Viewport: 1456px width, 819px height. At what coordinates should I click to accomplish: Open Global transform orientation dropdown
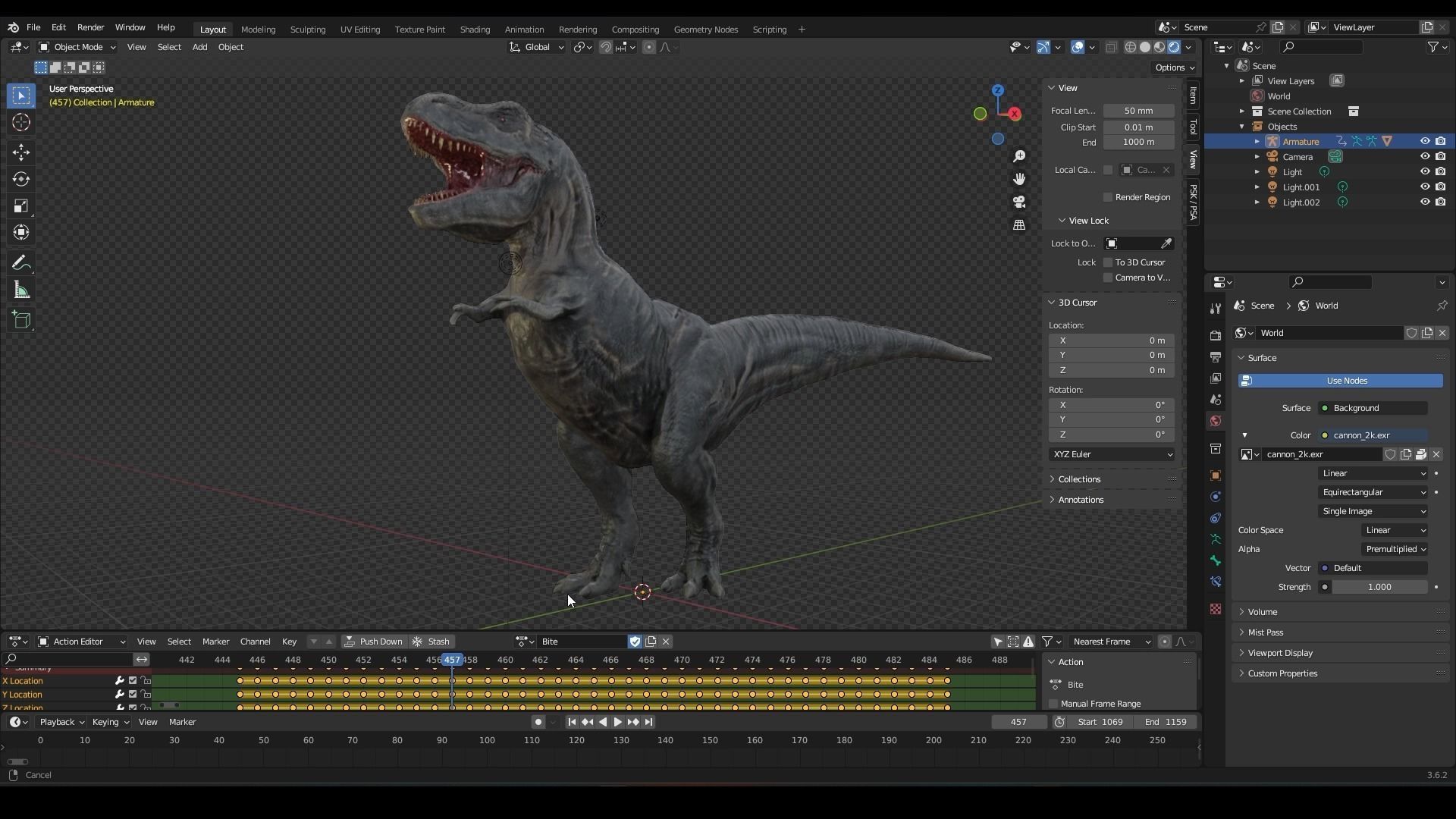(536, 47)
